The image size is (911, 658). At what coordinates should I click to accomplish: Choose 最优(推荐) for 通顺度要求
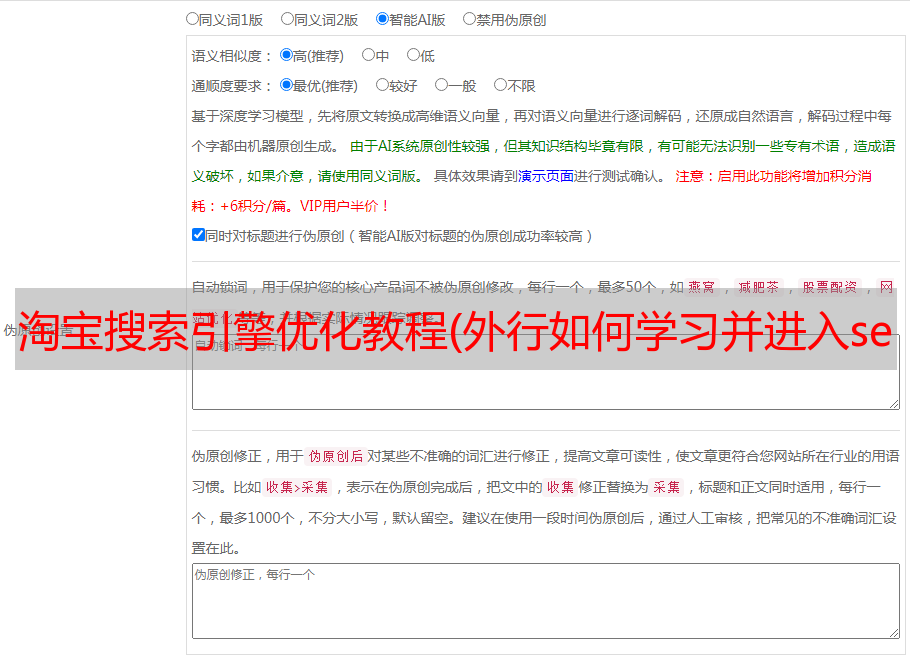point(286,85)
